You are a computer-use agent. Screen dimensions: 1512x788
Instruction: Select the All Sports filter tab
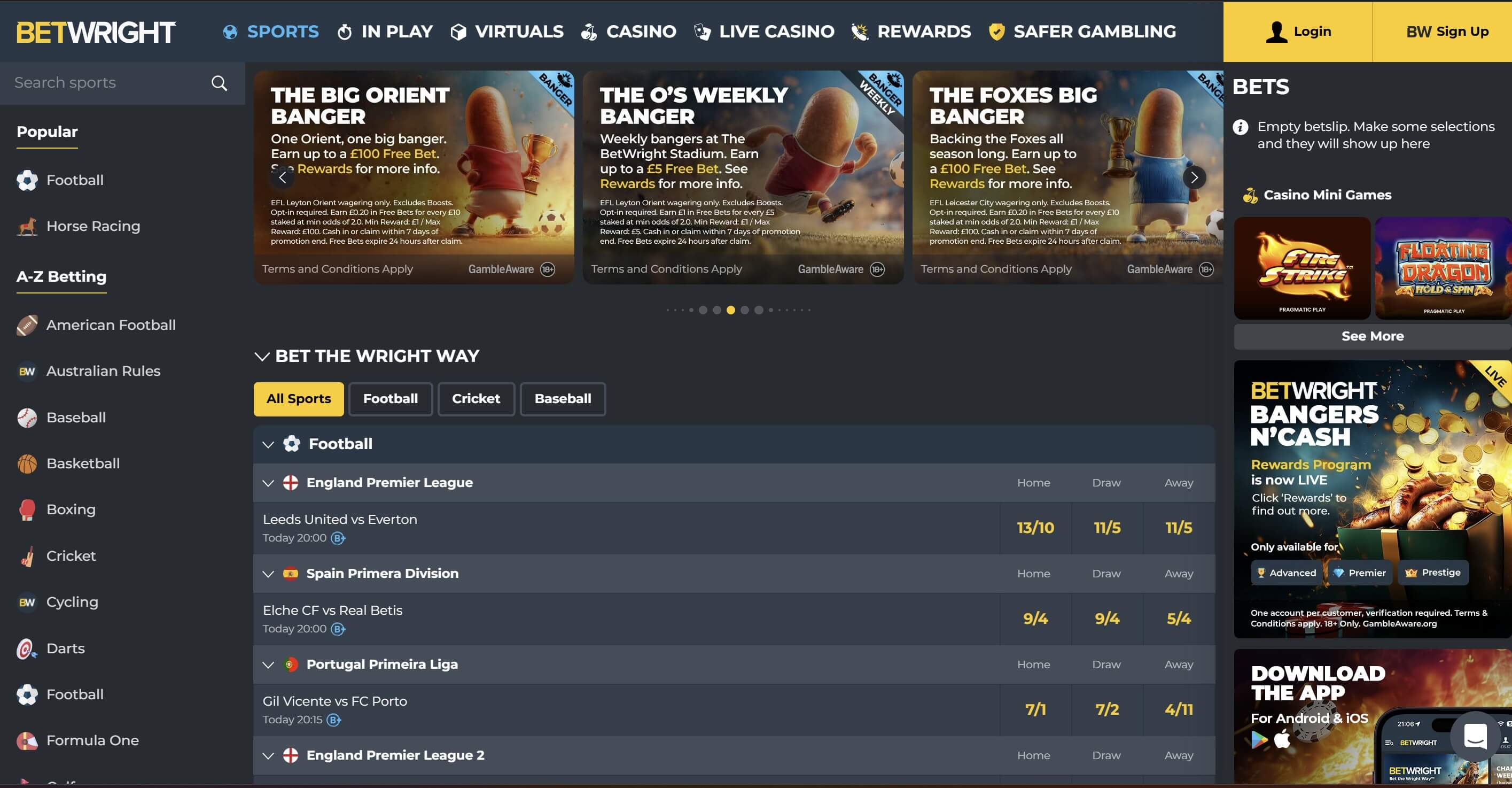299,399
